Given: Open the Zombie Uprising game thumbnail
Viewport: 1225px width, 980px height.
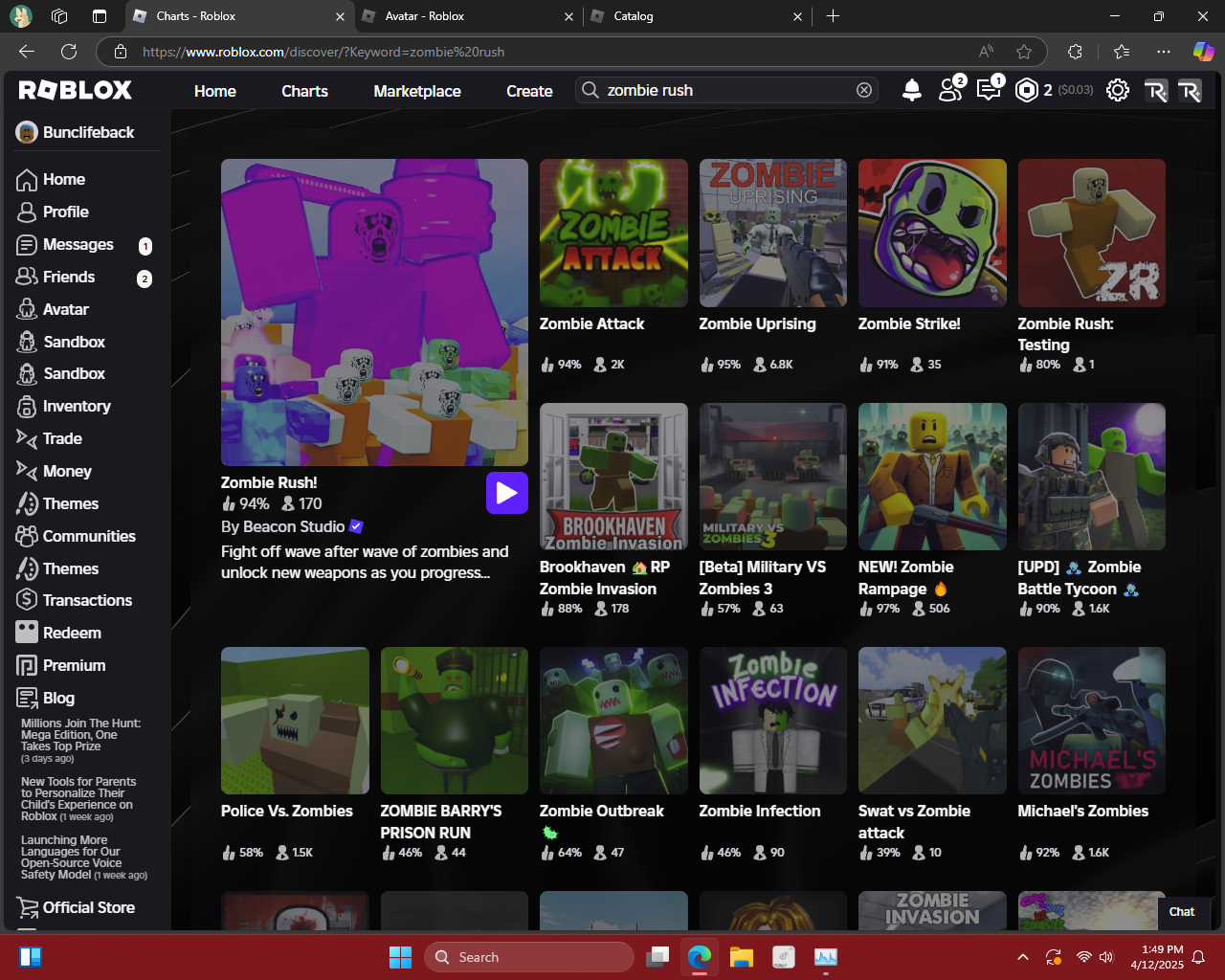Looking at the screenshot, I should [x=773, y=233].
